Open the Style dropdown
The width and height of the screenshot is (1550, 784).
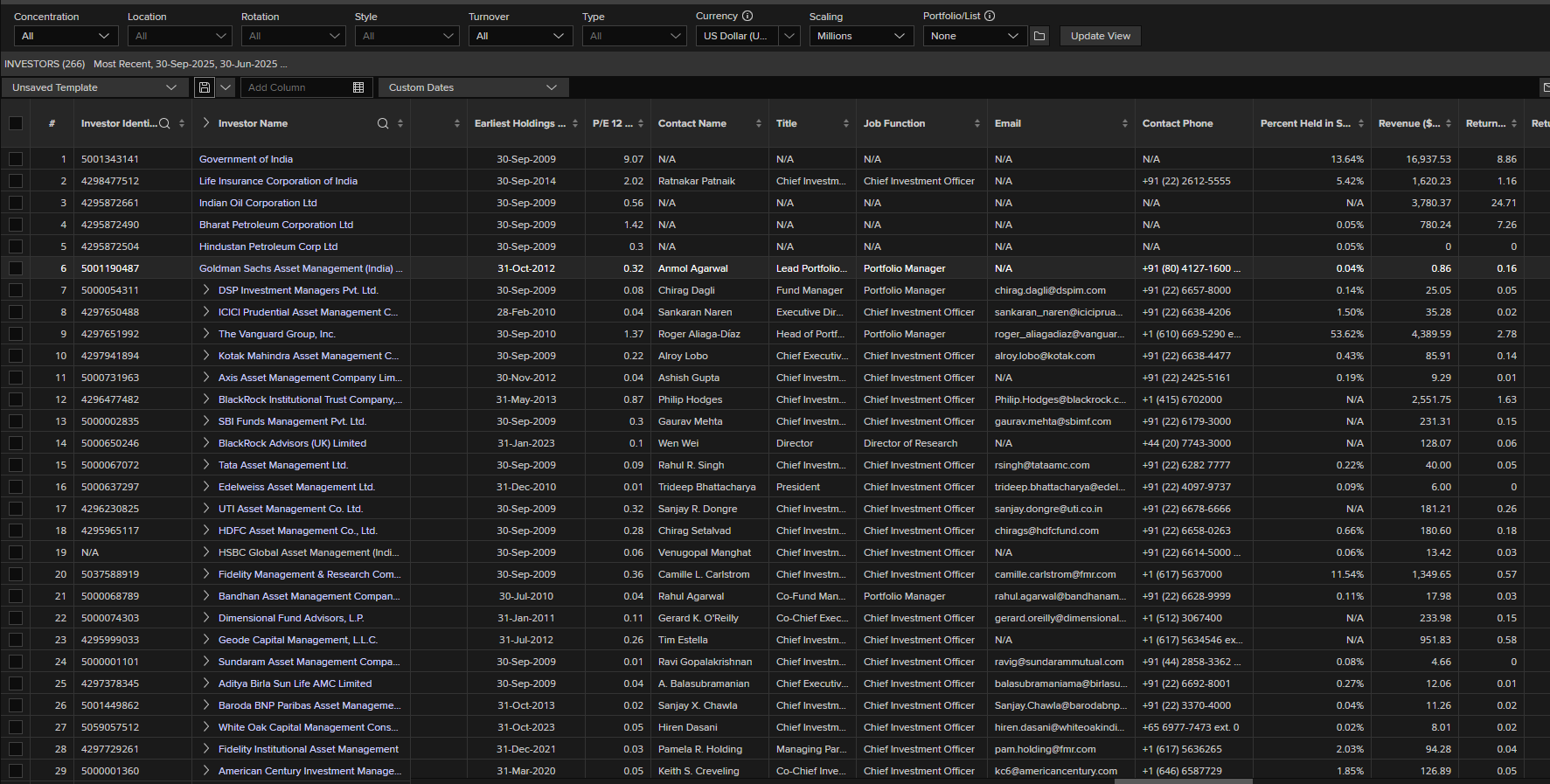(x=407, y=36)
